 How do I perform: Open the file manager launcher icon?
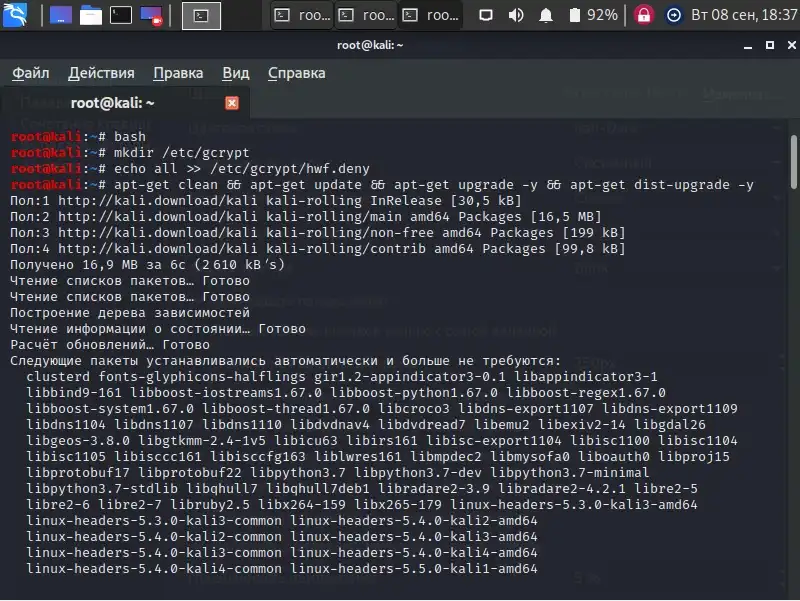tap(91, 15)
